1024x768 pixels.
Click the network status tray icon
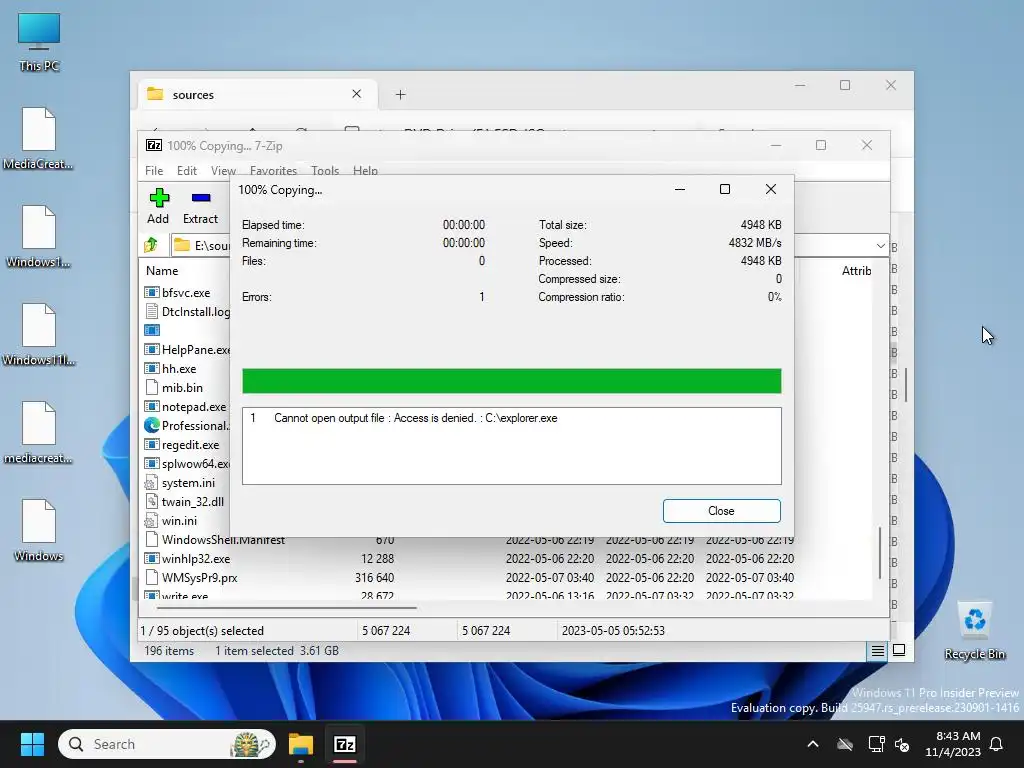[876, 744]
